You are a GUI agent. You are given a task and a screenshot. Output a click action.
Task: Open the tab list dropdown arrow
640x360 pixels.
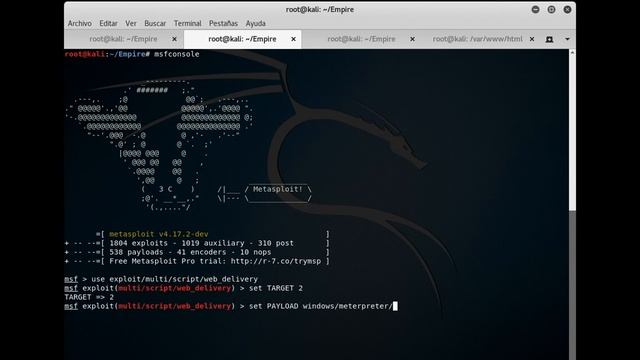point(567,39)
